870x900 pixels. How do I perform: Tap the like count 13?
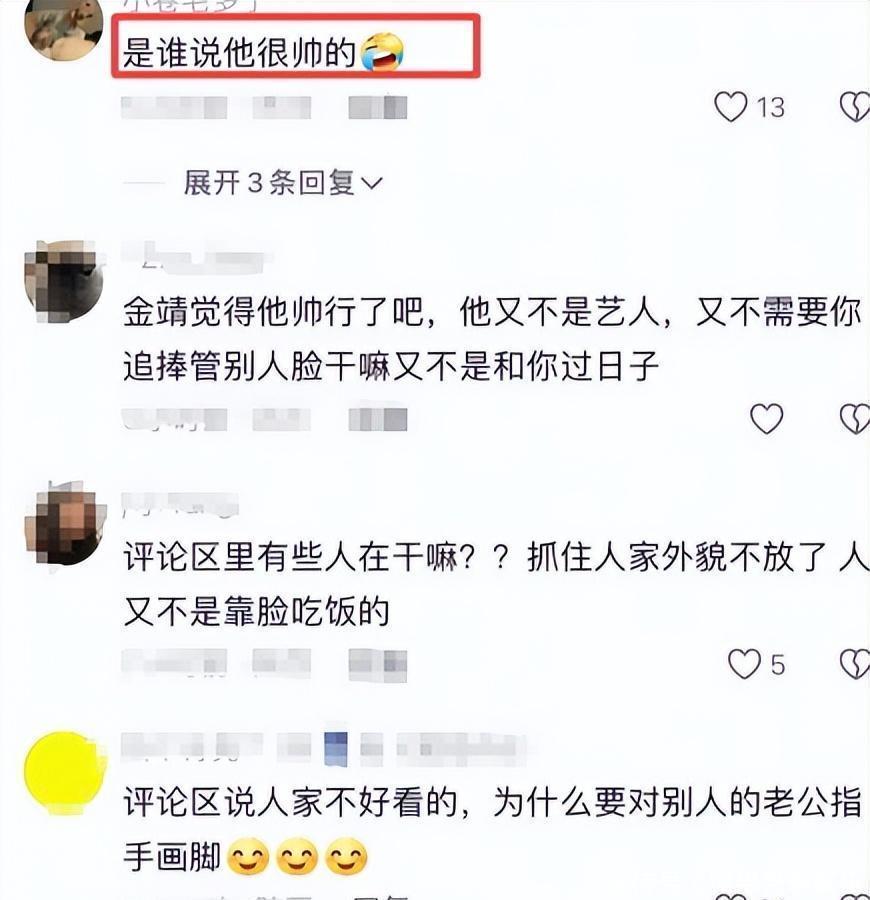(771, 107)
